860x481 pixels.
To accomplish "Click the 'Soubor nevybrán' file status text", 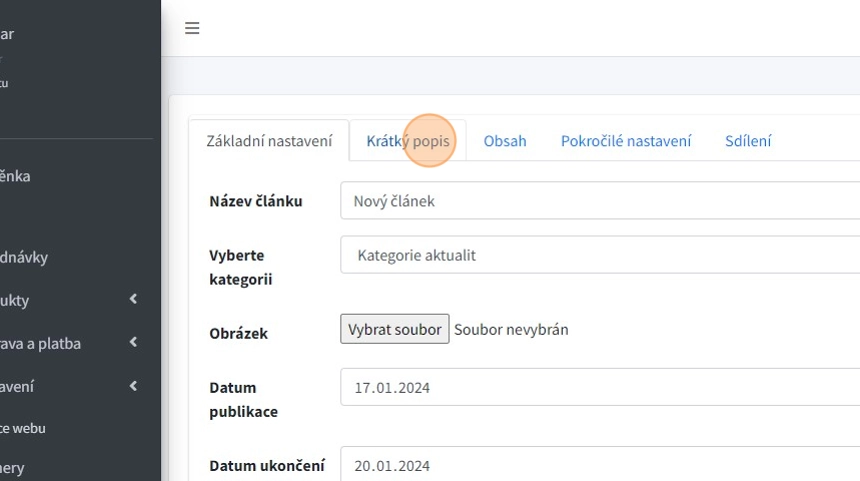I will (511, 329).
